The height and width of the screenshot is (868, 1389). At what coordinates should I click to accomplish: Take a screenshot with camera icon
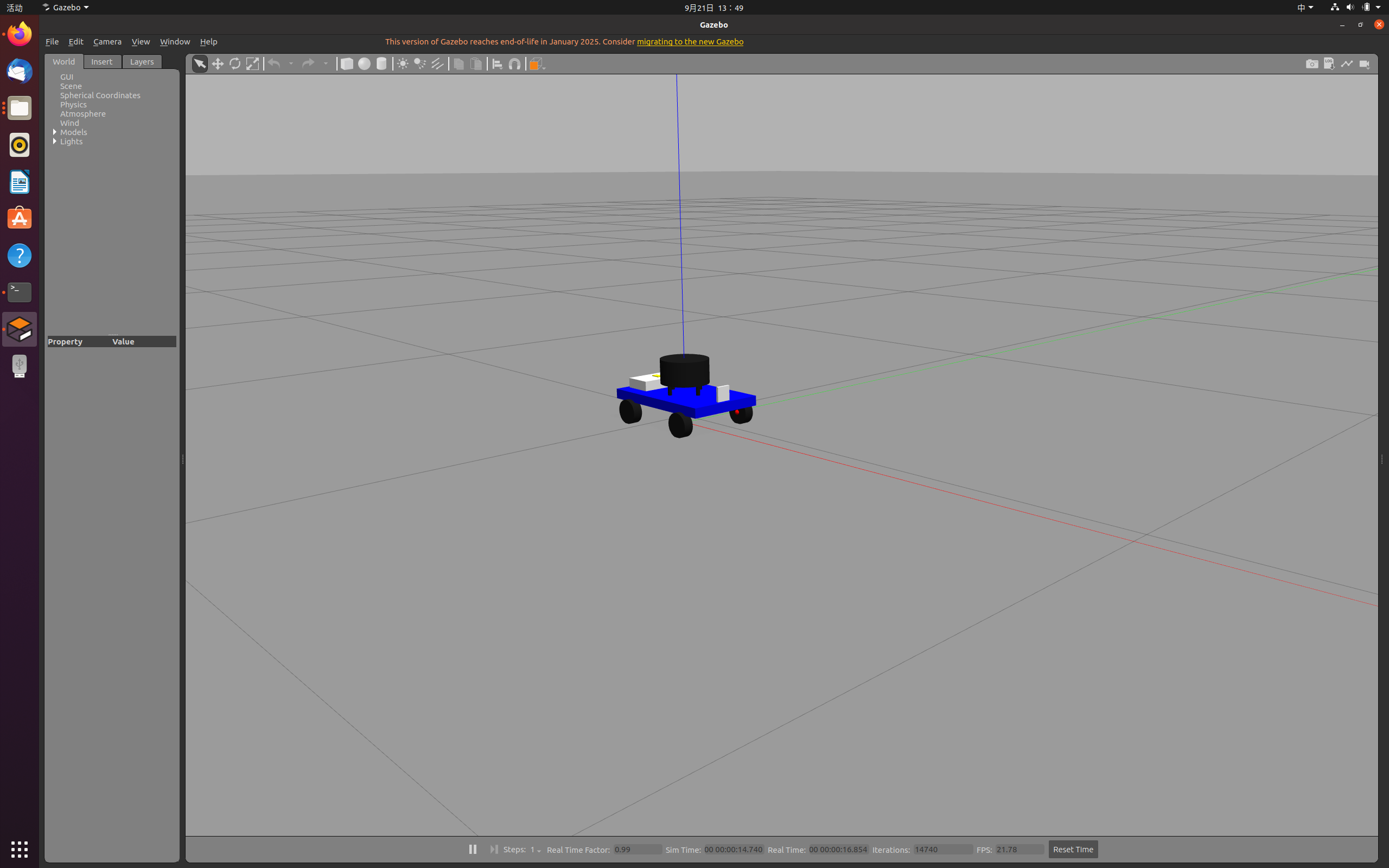1312,63
